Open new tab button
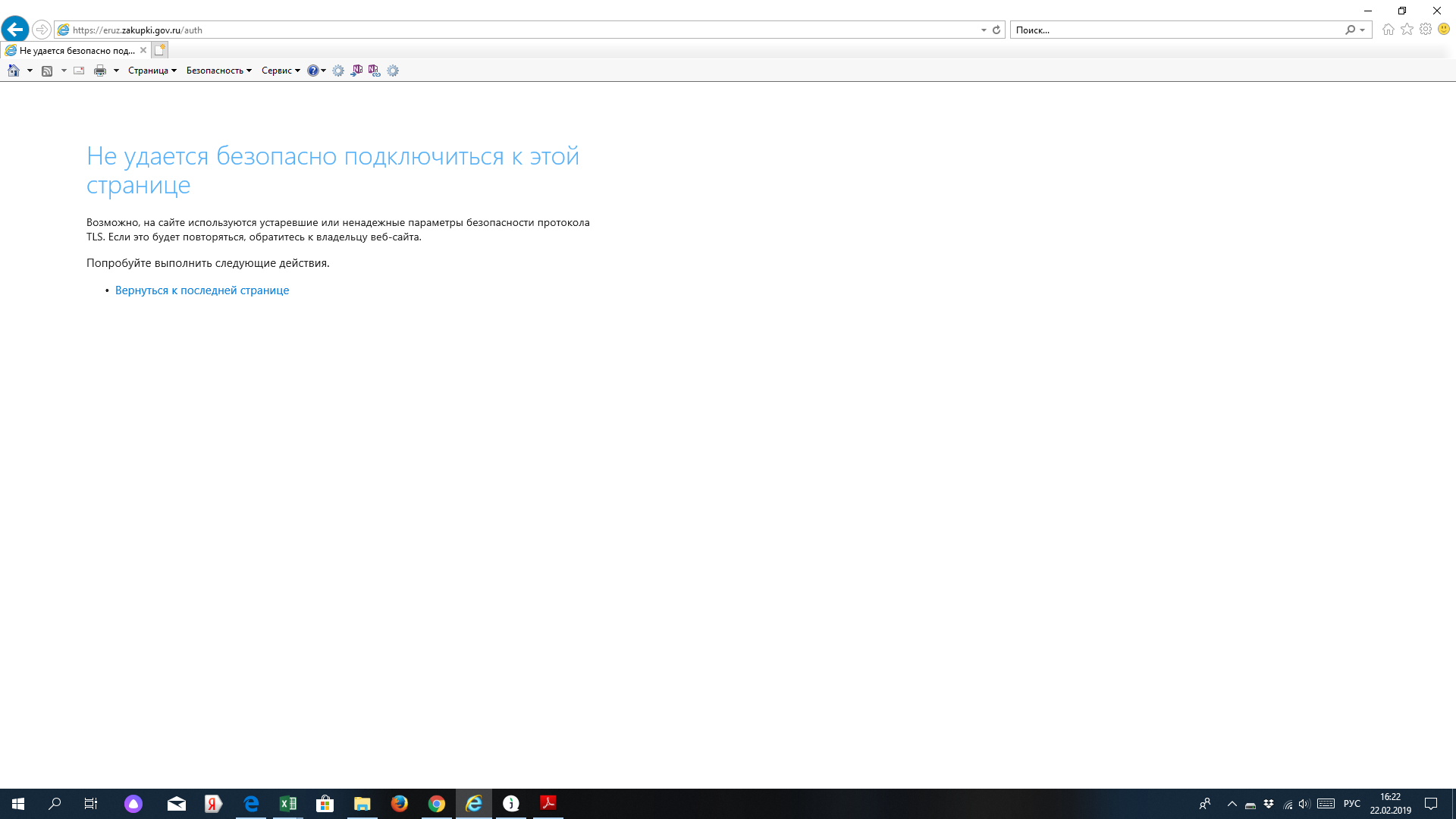The width and height of the screenshot is (1456, 819). pyautogui.click(x=159, y=50)
